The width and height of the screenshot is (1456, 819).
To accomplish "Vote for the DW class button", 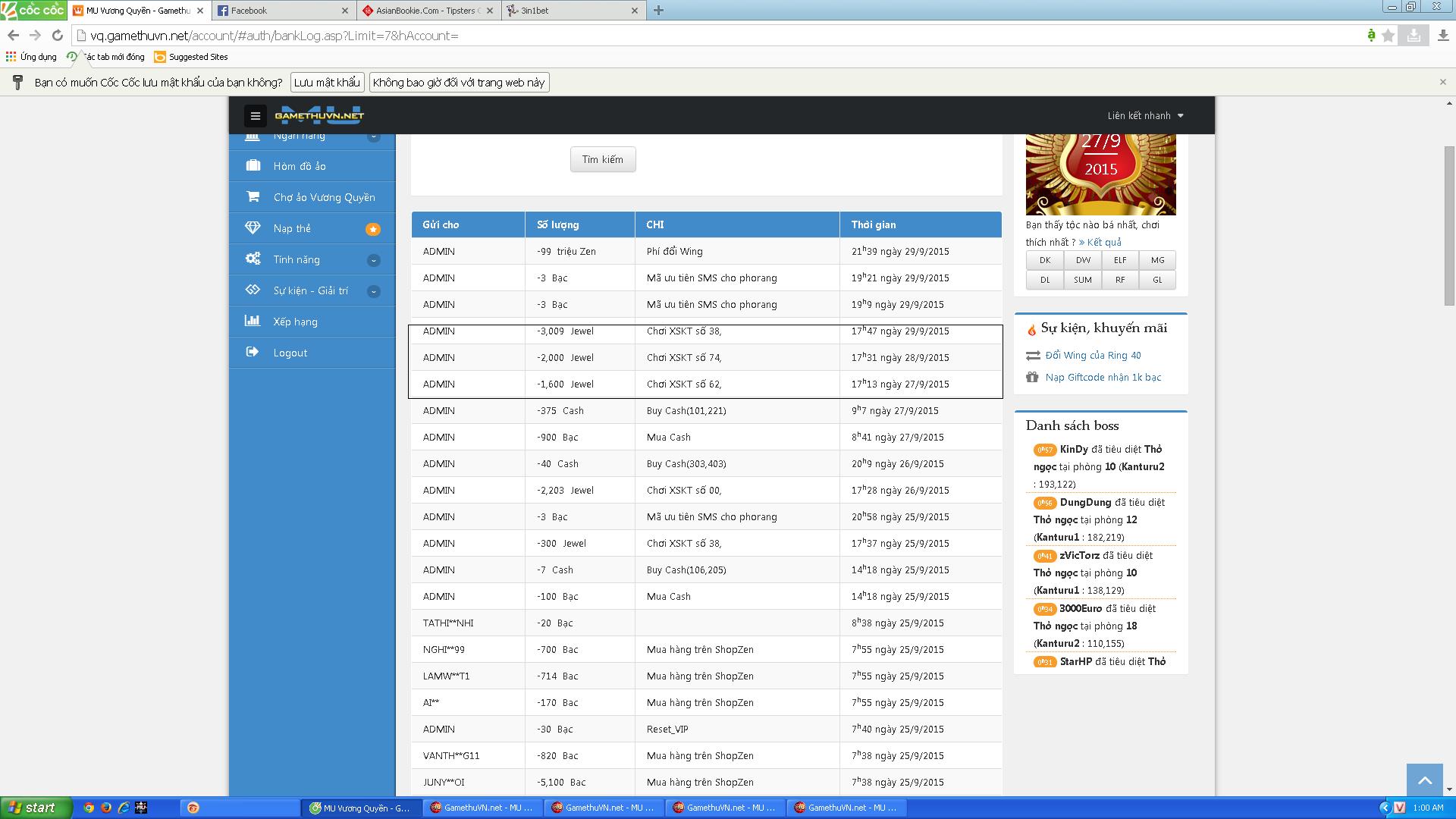I will click(x=1083, y=260).
